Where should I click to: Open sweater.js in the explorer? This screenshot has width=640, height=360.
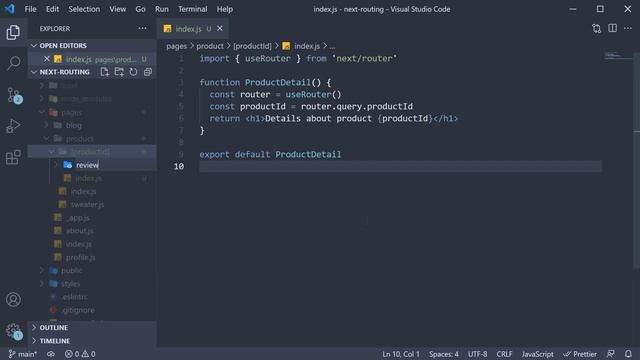87,204
